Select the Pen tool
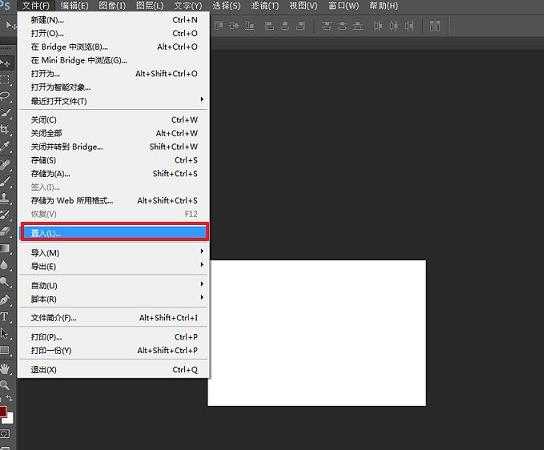 click(x=5, y=299)
